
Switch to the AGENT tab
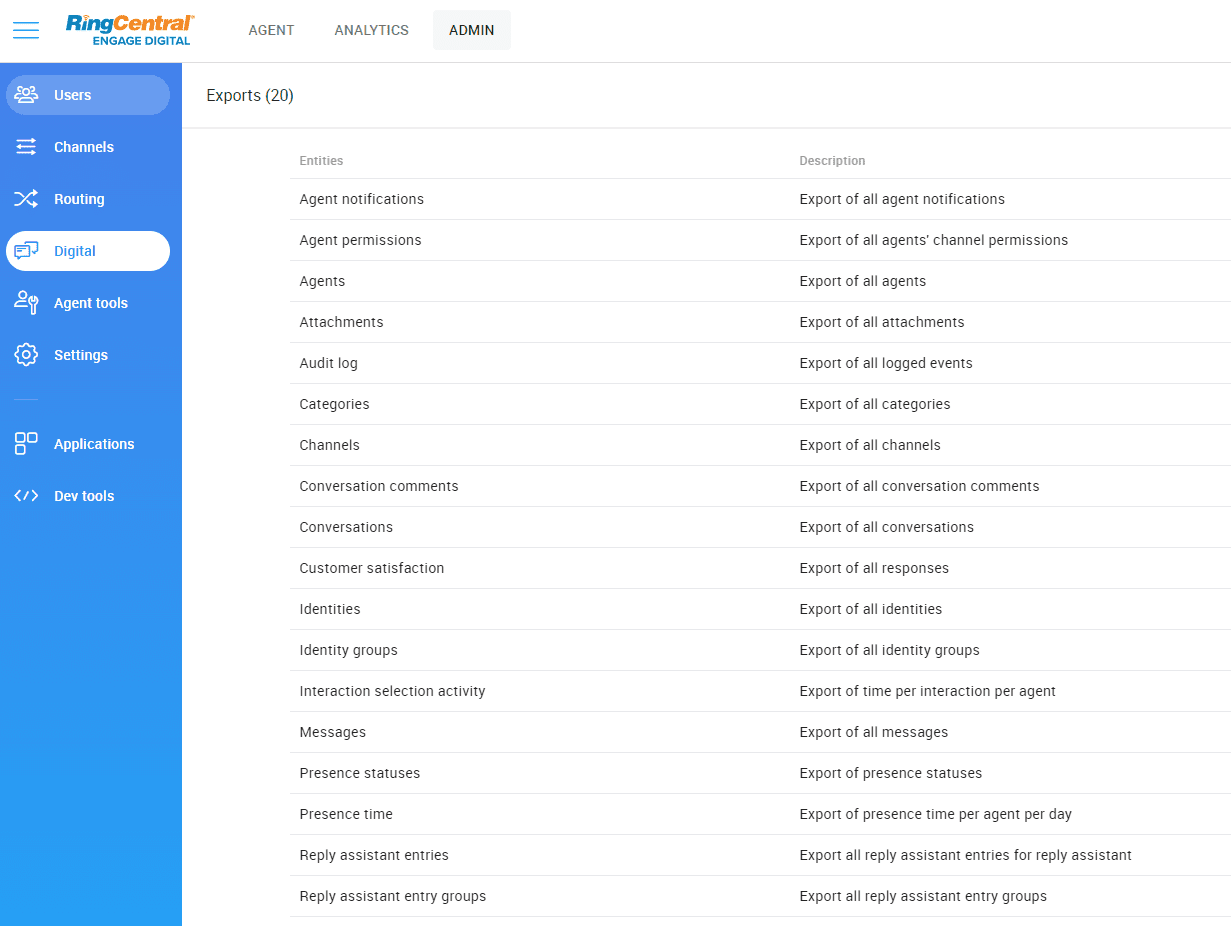click(x=271, y=30)
